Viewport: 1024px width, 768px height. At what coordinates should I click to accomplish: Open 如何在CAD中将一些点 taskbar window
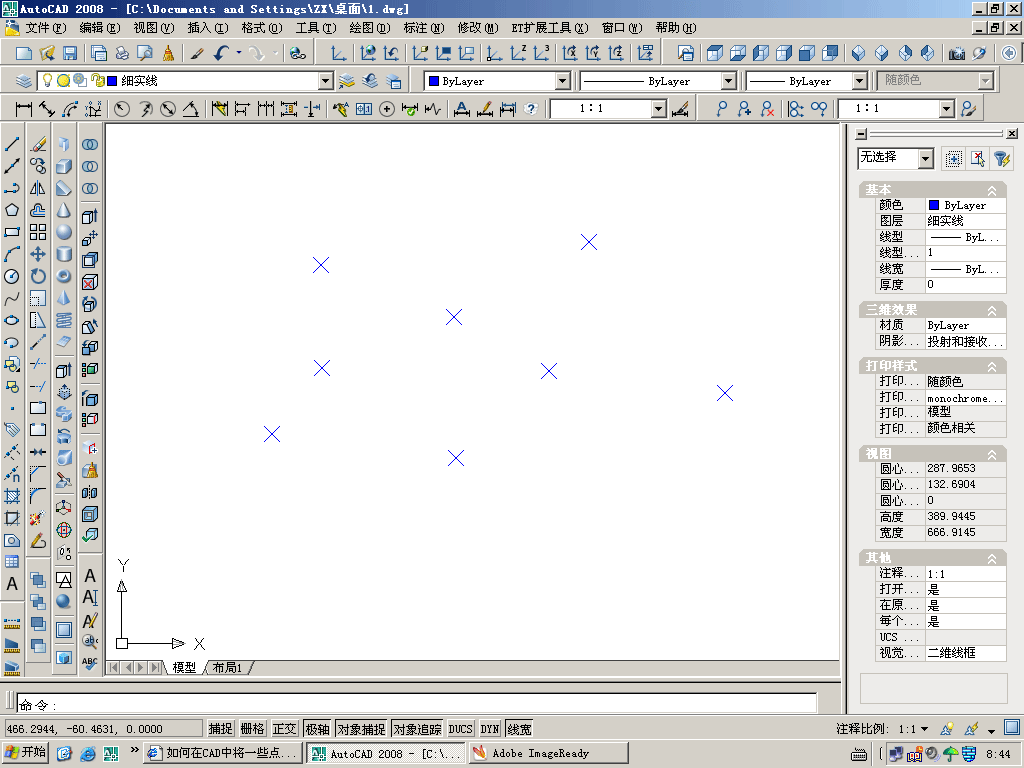(x=223, y=753)
